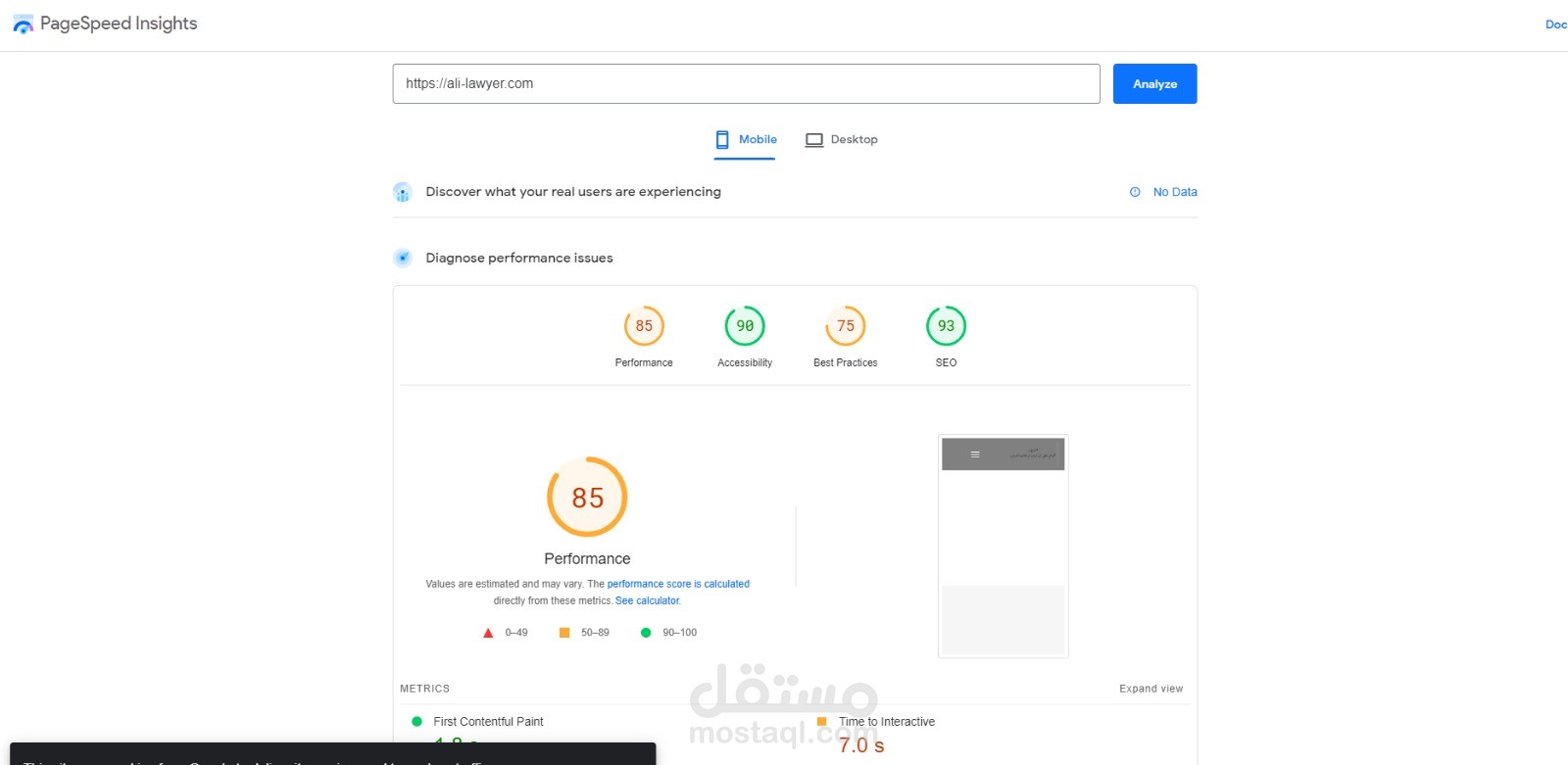Click the PageSpeed Insights title text

pyautogui.click(x=119, y=24)
